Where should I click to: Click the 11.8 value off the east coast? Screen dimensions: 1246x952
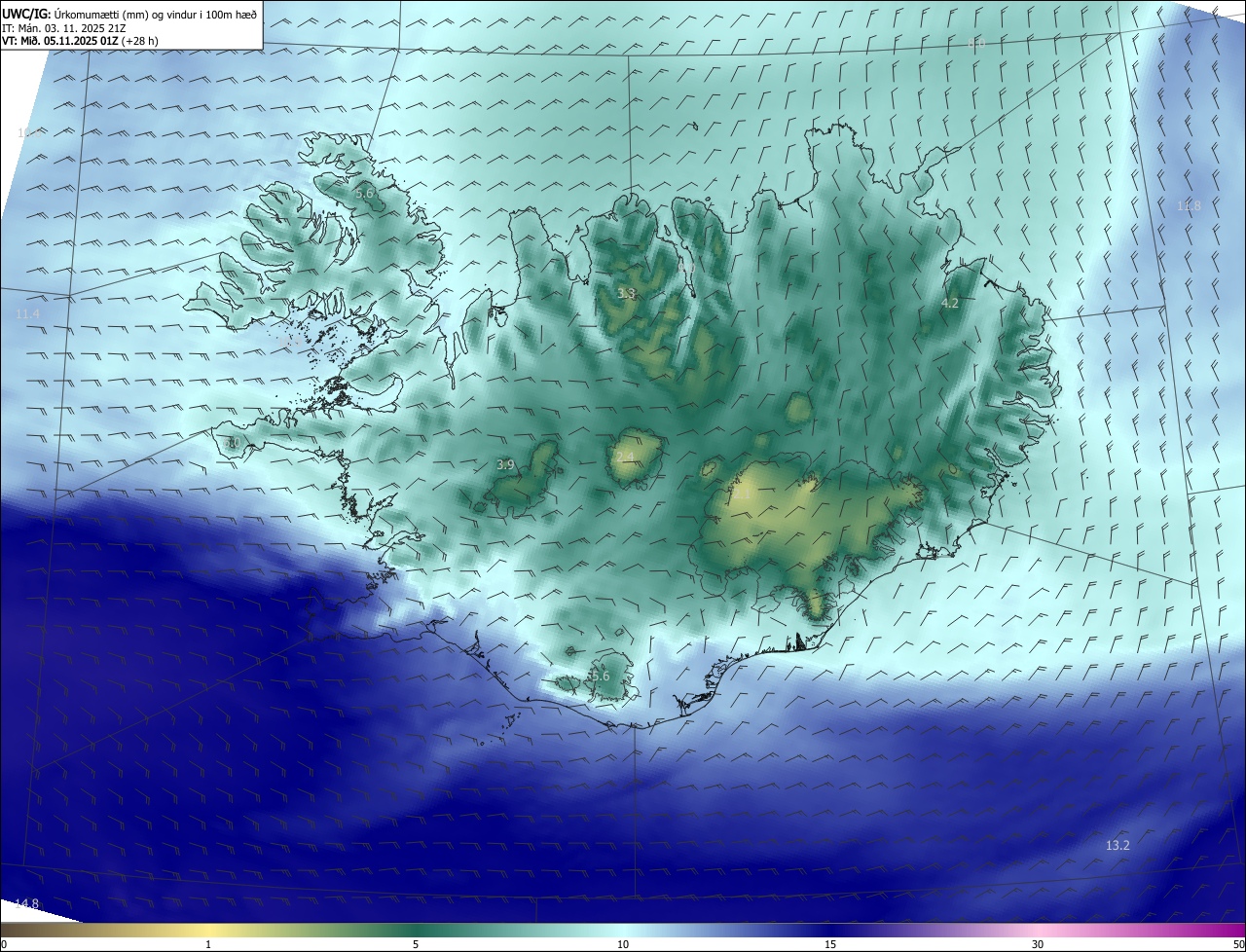(x=1190, y=206)
